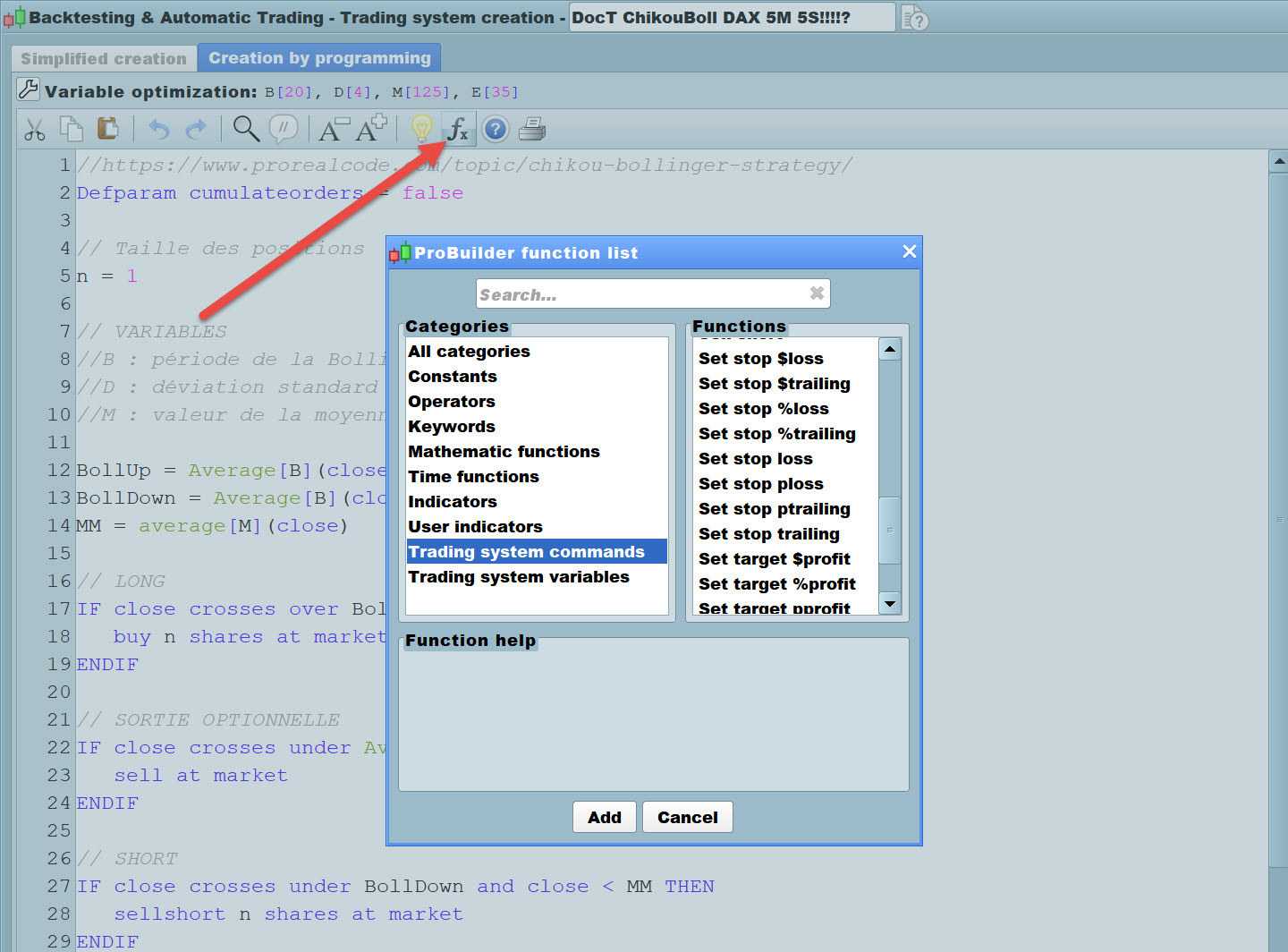The height and width of the screenshot is (952, 1288).
Task: Decrease the editor font size
Action: tap(334, 130)
